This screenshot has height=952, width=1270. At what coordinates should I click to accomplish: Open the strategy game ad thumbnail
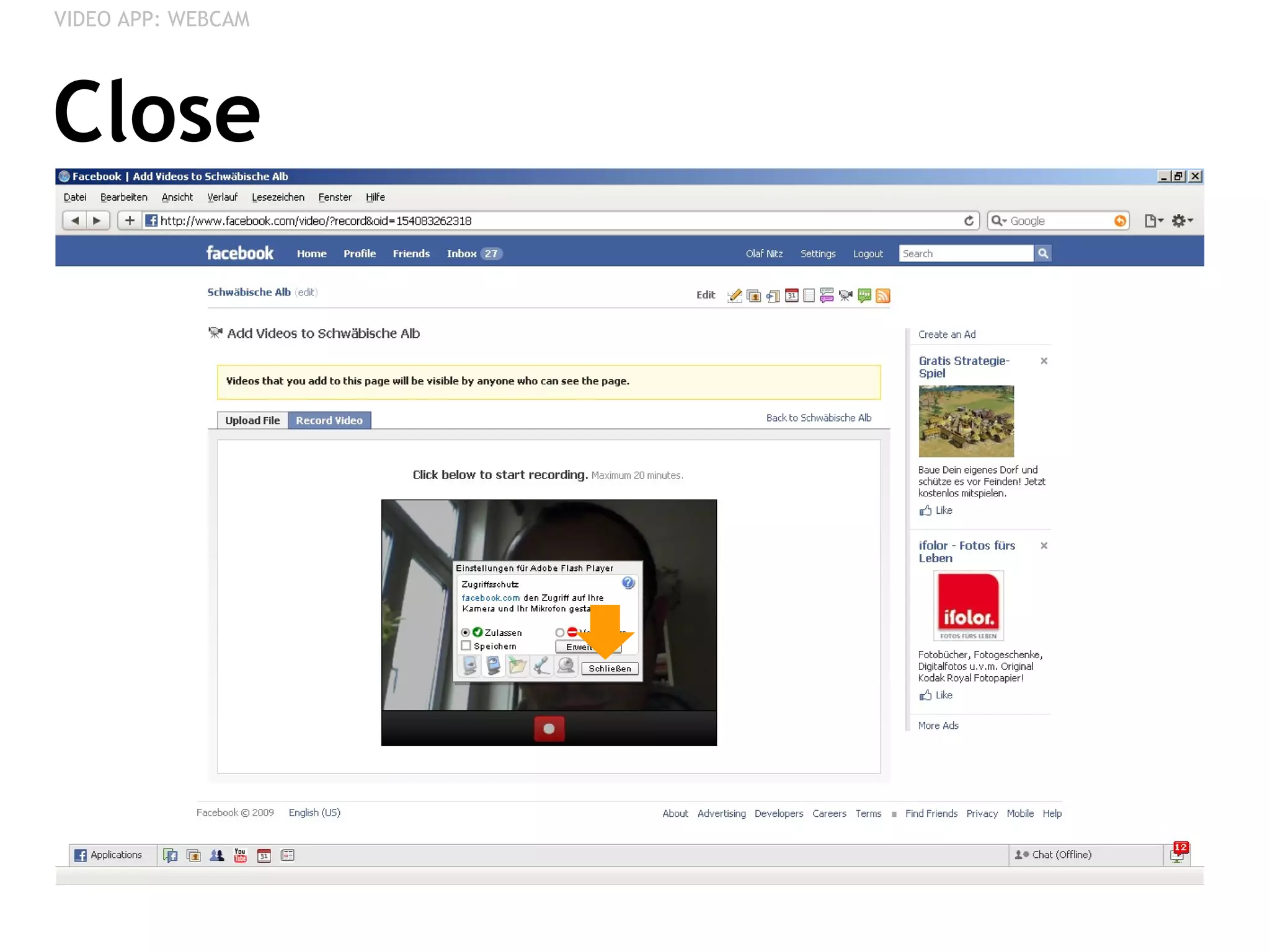coord(966,421)
